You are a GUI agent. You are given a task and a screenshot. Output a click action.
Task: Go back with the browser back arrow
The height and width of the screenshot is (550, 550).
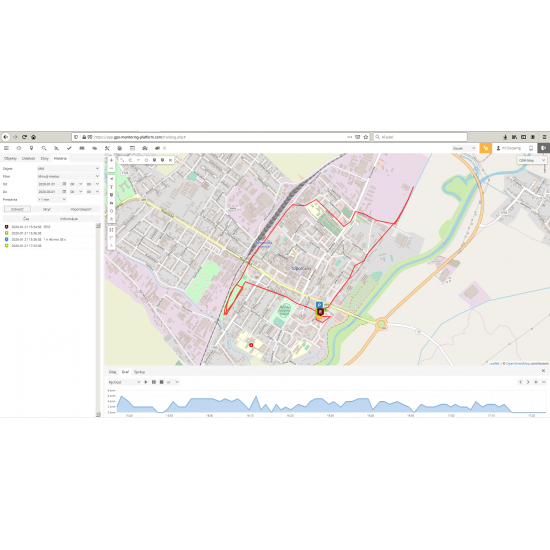coord(6,137)
